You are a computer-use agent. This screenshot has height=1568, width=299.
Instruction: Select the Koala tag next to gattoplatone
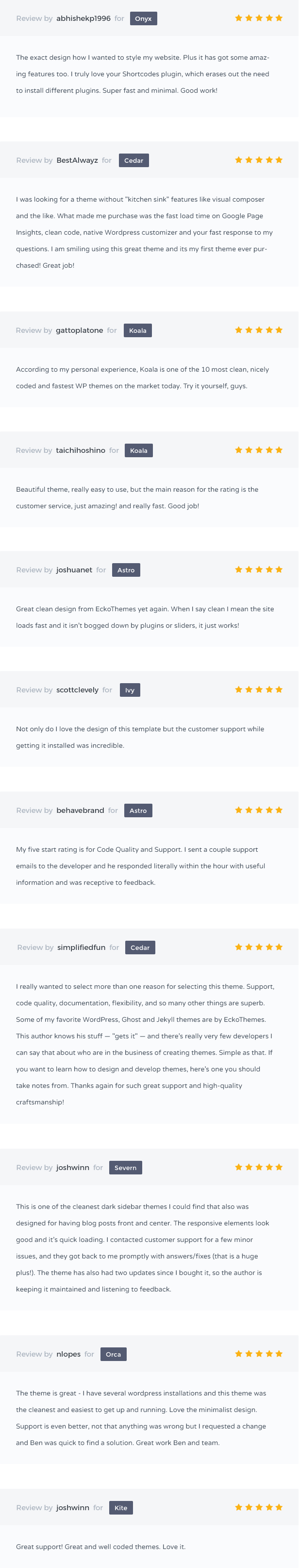(138, 330)
